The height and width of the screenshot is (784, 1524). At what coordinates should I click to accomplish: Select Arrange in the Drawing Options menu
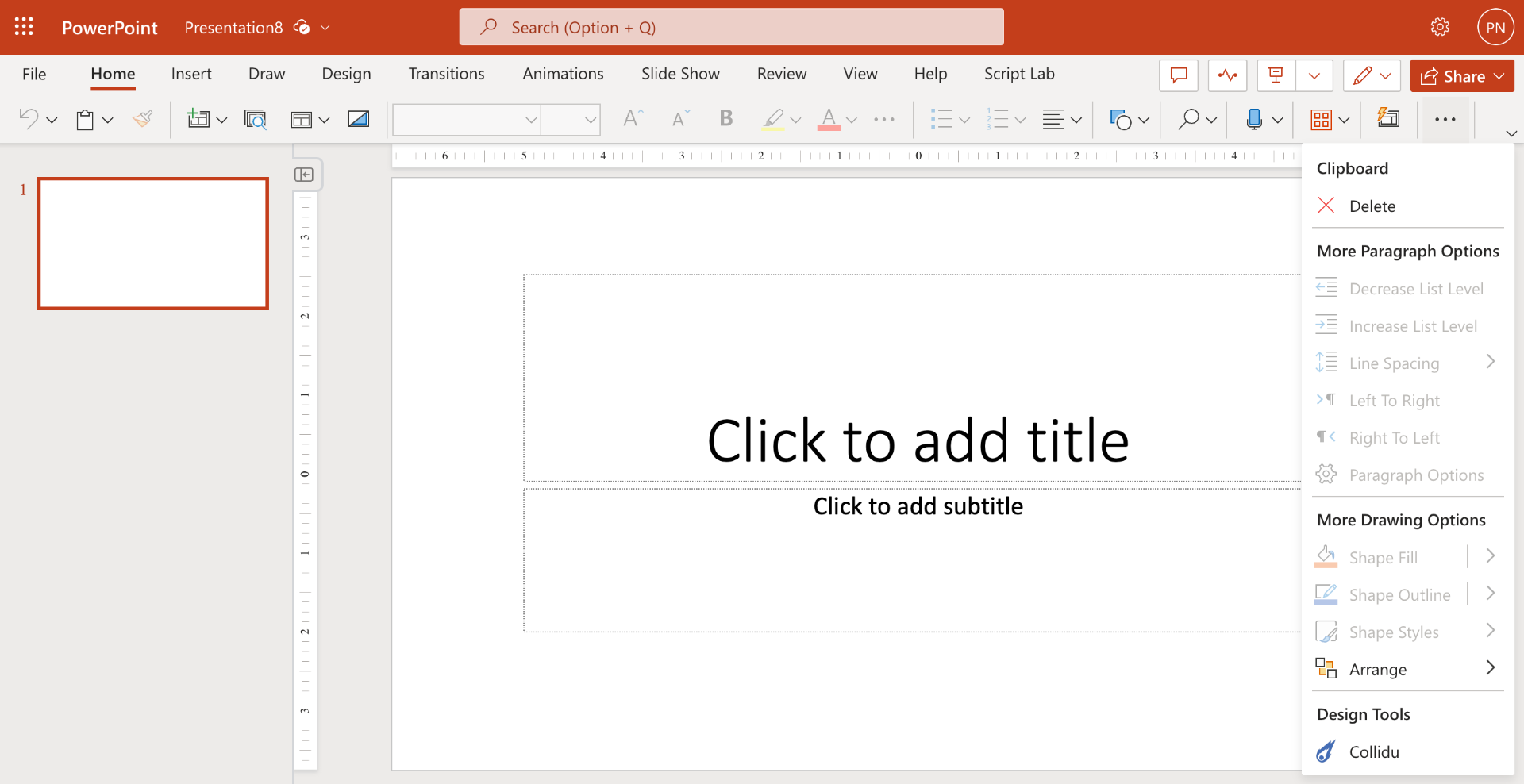coord(1379,669)
